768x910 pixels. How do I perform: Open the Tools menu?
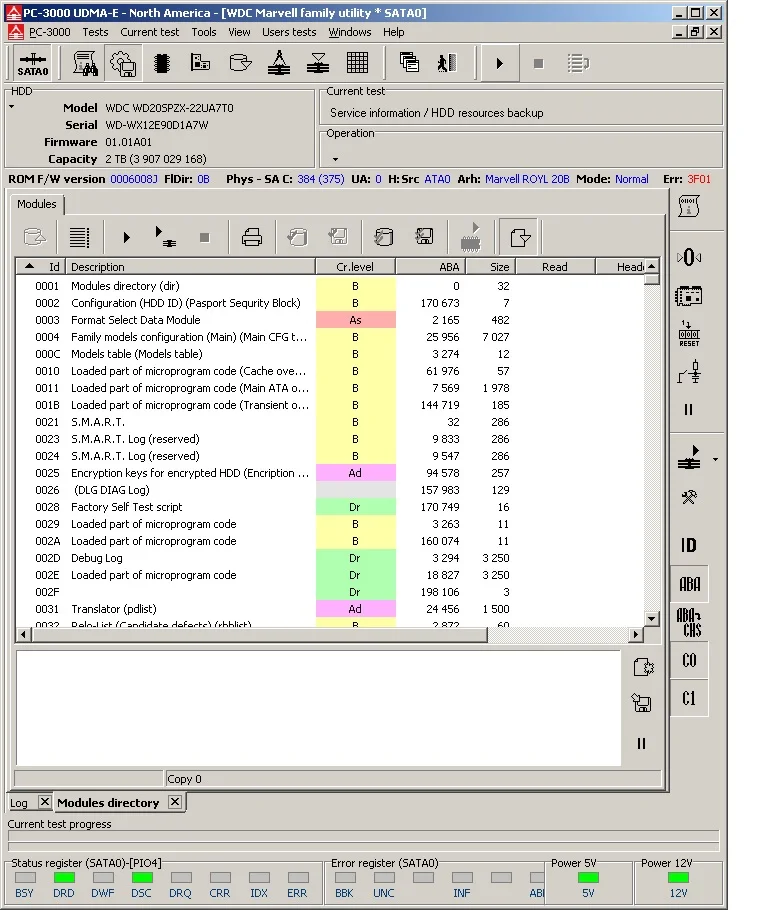point(204,32)
